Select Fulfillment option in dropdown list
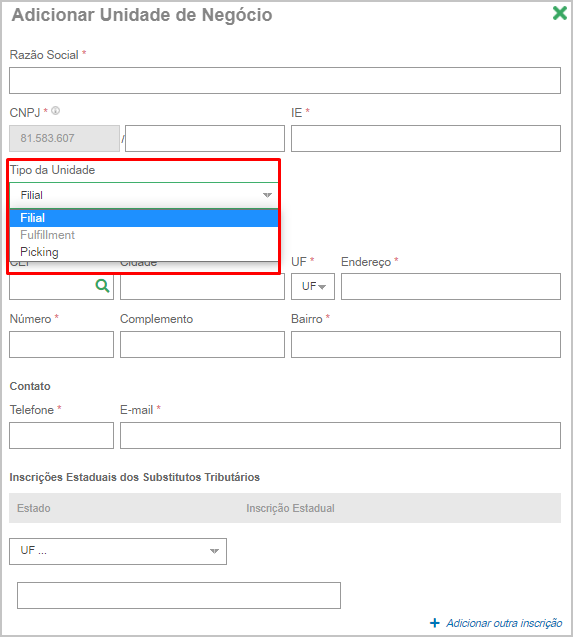Screen dimensions: 573x637 144,235
